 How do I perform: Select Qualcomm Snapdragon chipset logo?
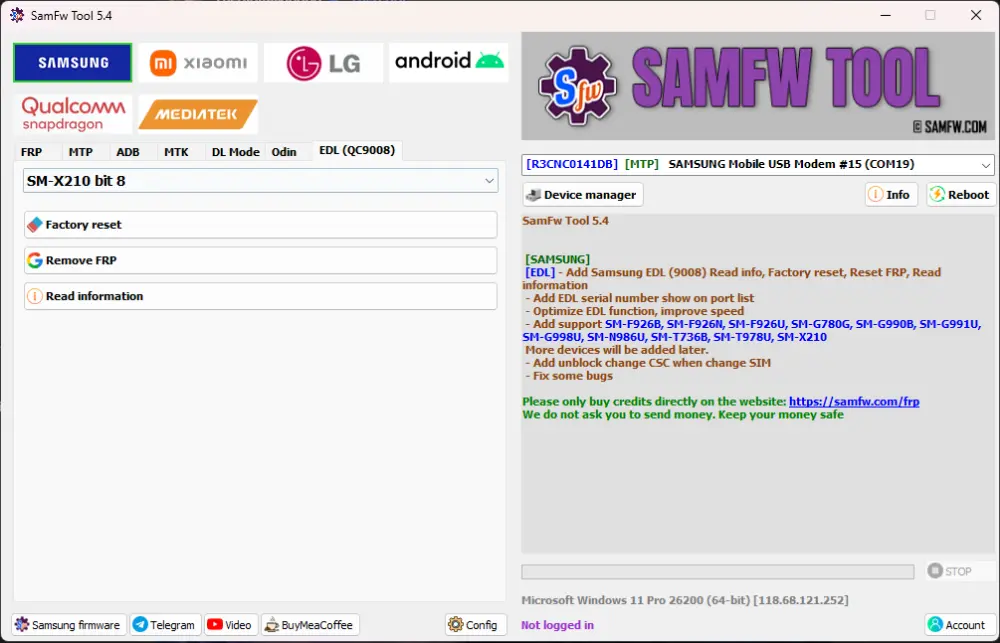pyautogui.click(x=74, y=114)
